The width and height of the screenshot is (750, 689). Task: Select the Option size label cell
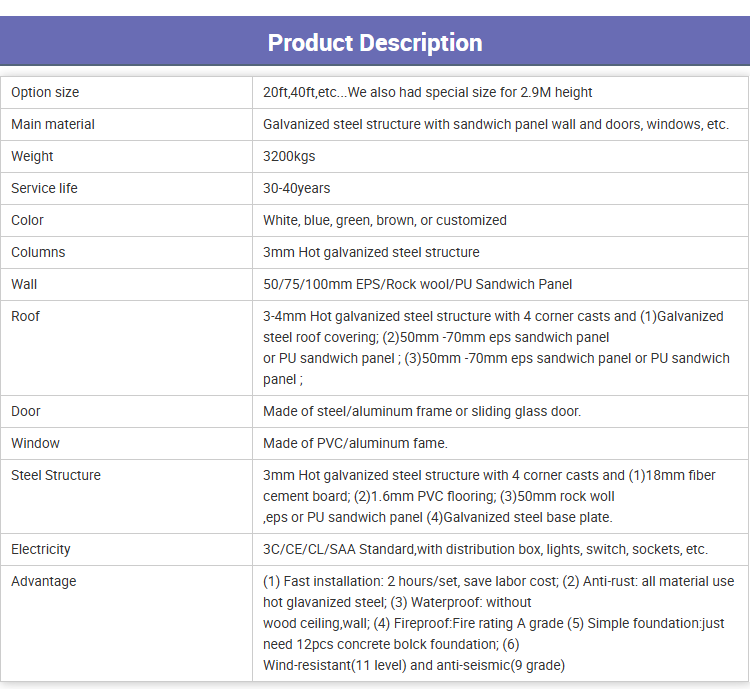tap(126, 92)
